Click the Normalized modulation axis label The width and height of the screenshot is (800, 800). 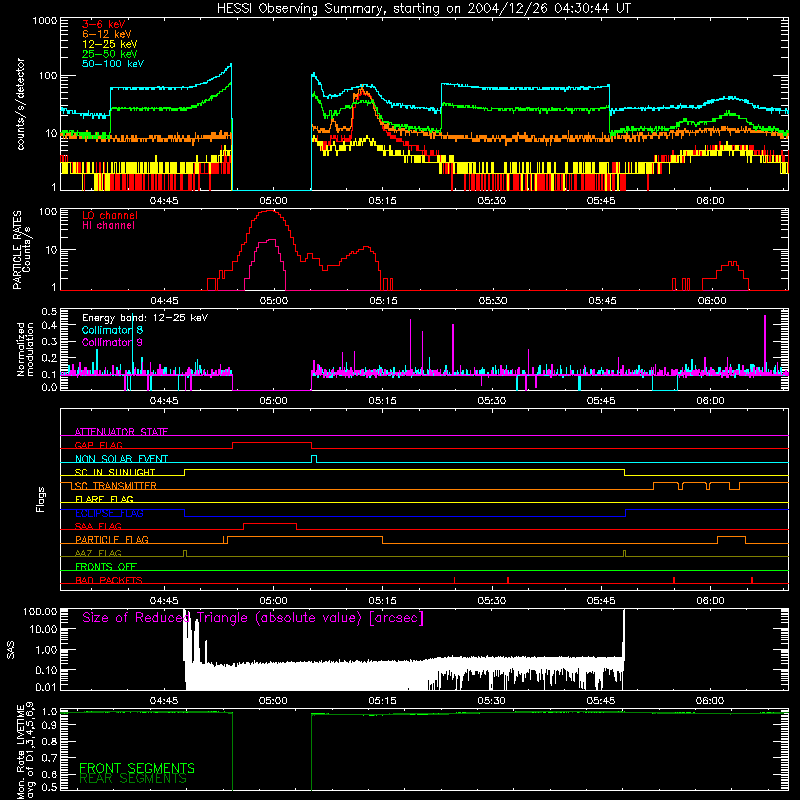click(x=26, y=349)
